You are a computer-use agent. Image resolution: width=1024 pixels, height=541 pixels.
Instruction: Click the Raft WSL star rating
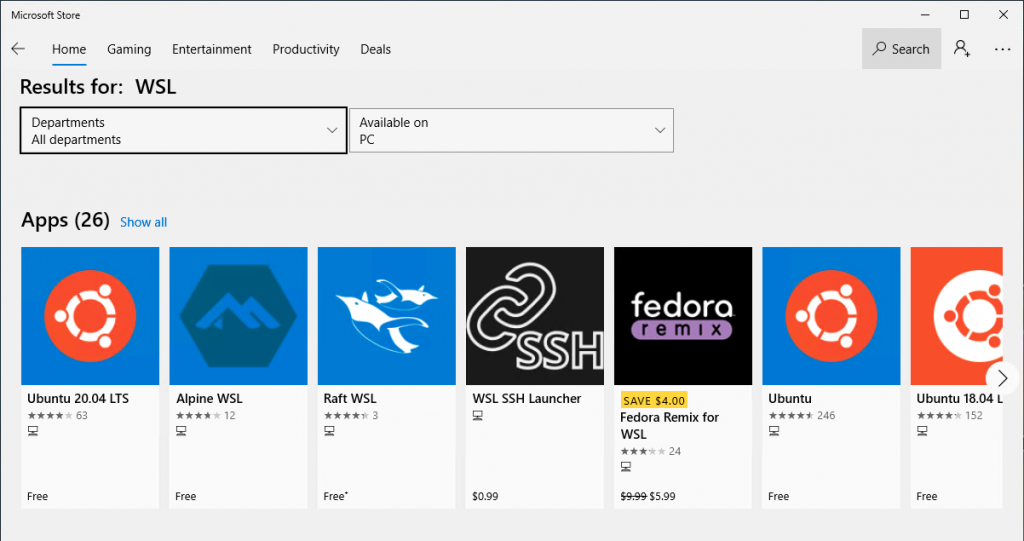click(347, 416)
